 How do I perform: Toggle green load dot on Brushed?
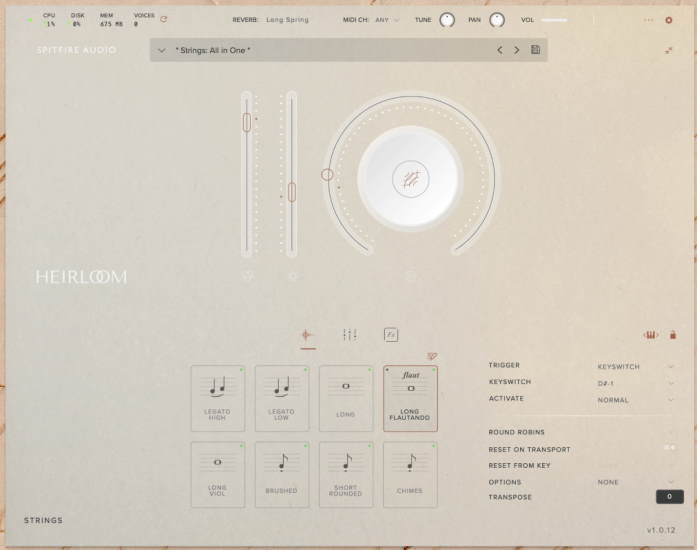click(305, 446)
